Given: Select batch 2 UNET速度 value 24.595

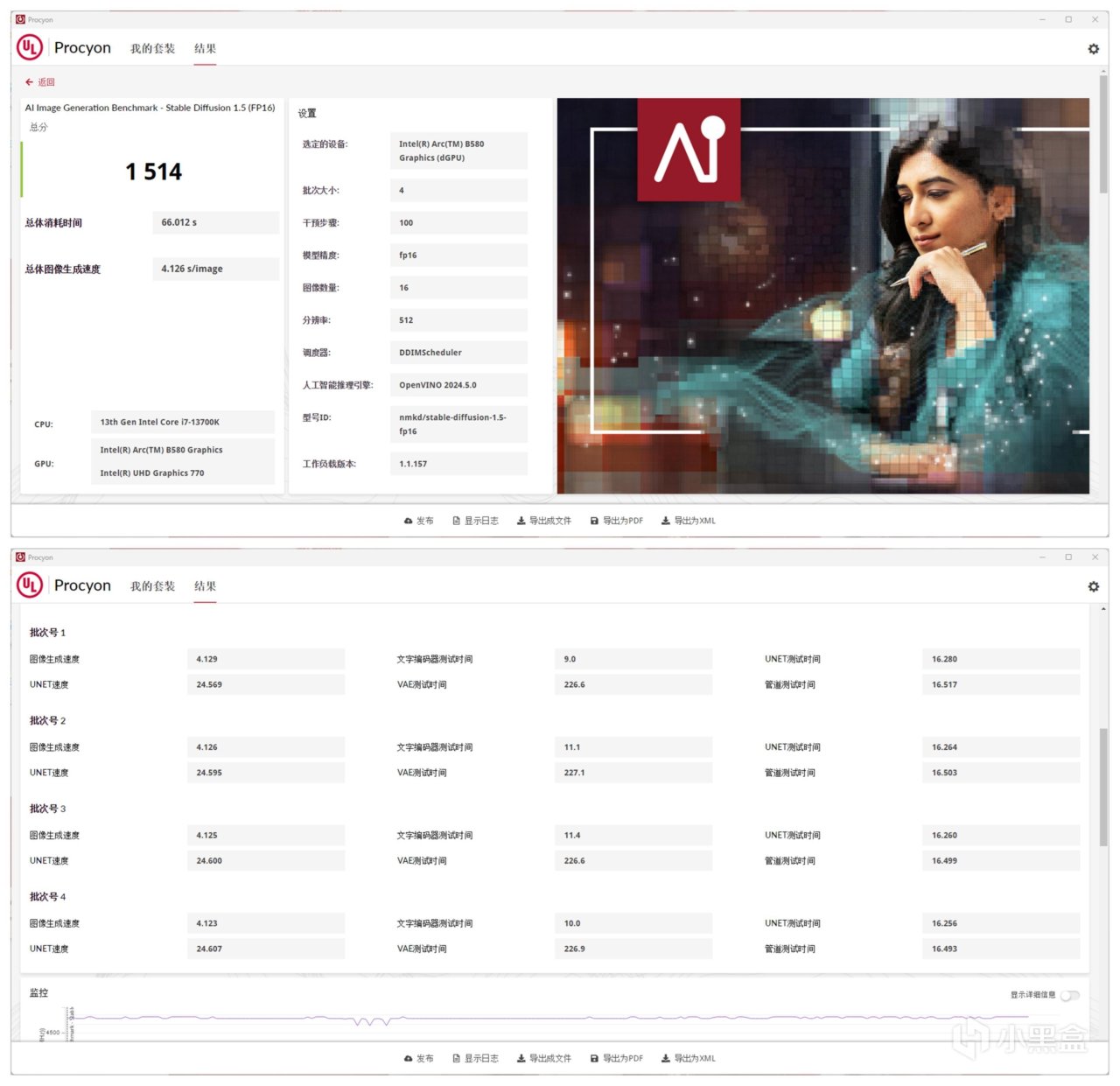Looking at the screenshot, I should 266,773.
